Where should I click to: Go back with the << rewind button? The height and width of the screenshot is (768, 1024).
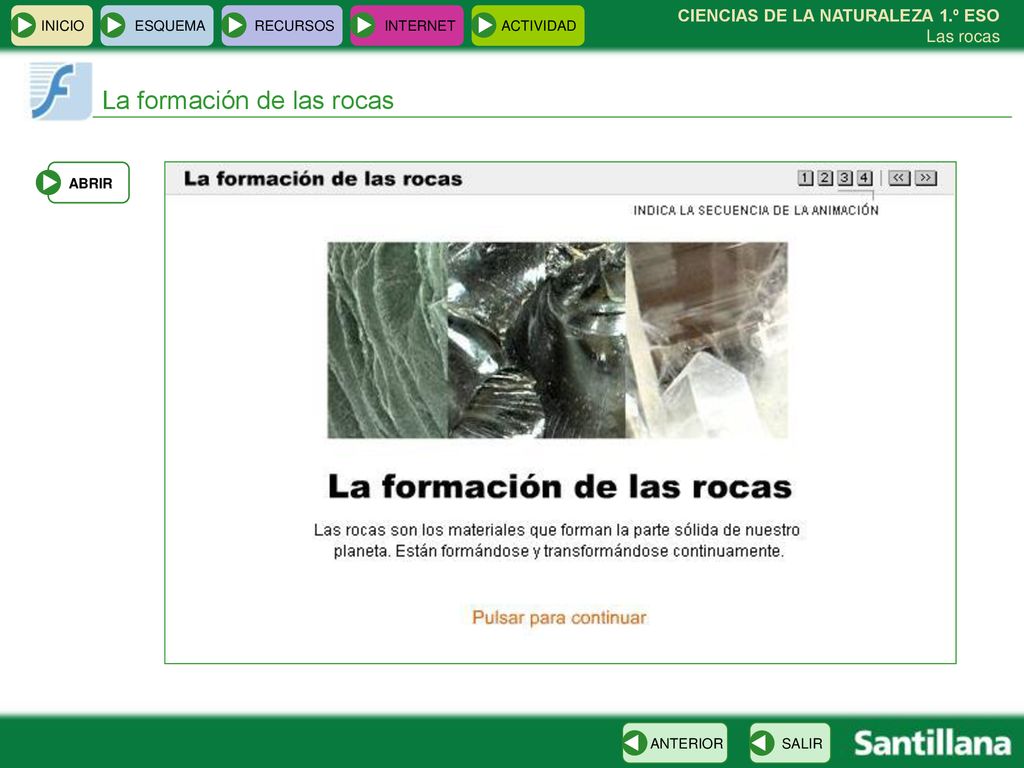(899, 178)
